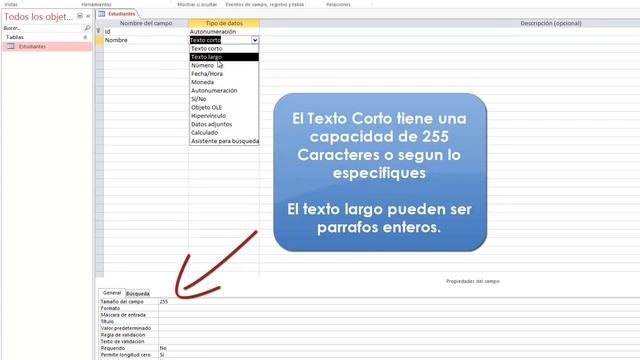
Task: Select Objeto OLE data type
Action: point(224,107)
